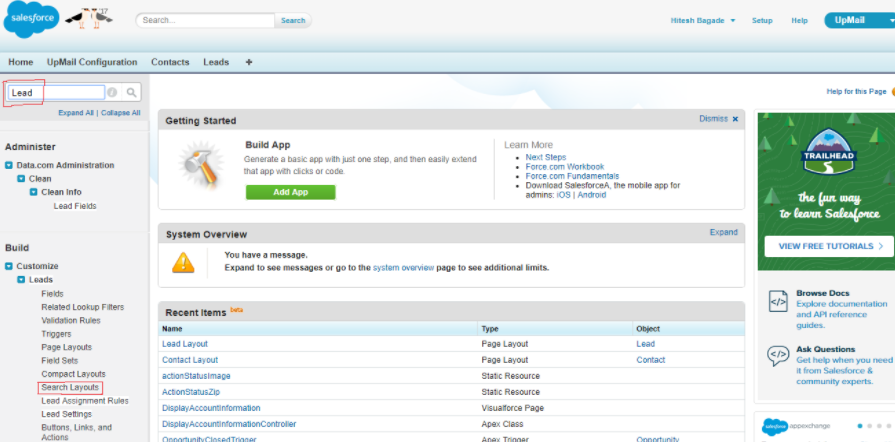This screenshot has height=442, width=895.
Task: Expand the System Overview panel
Action: (723, 232)
